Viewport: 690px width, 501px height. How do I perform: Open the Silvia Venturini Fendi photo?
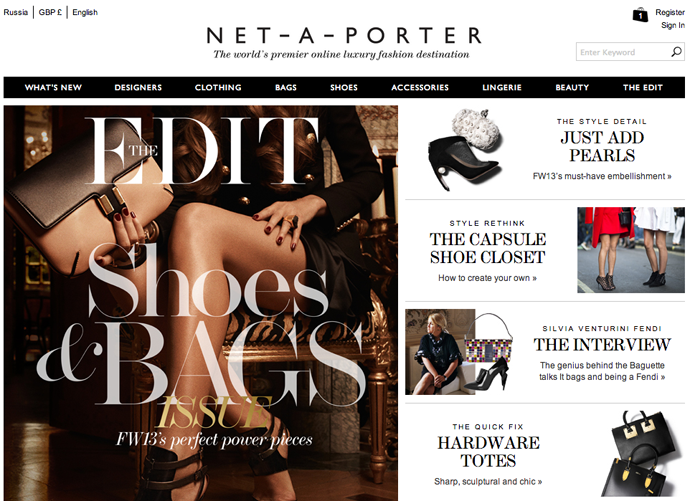440,352
